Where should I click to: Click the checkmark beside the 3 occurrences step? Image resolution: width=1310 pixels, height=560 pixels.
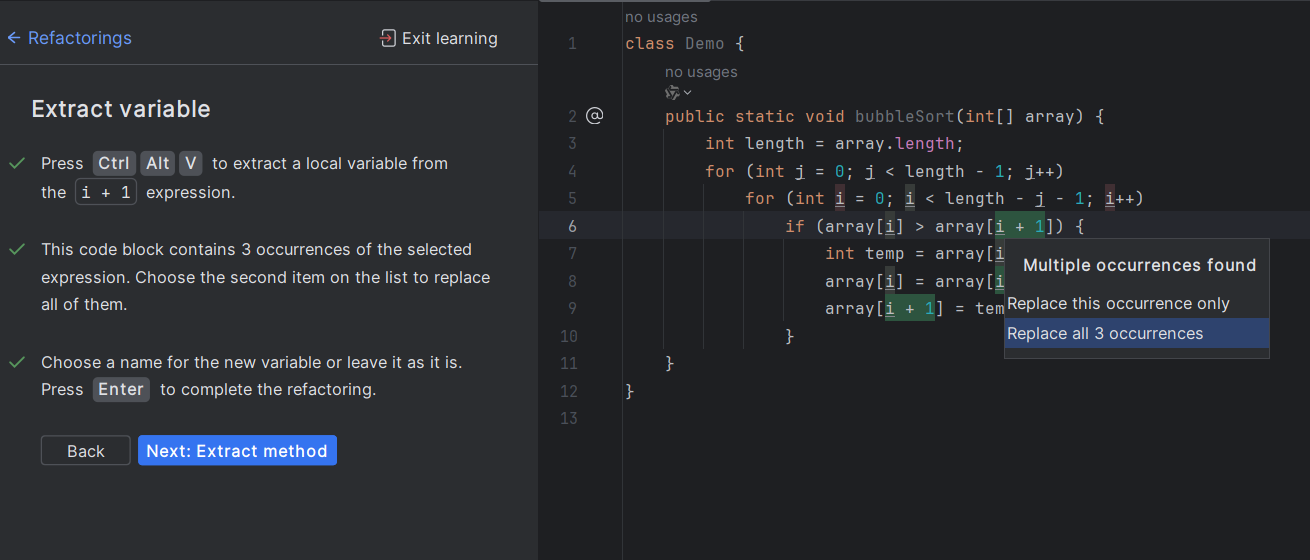coord(16,249)
